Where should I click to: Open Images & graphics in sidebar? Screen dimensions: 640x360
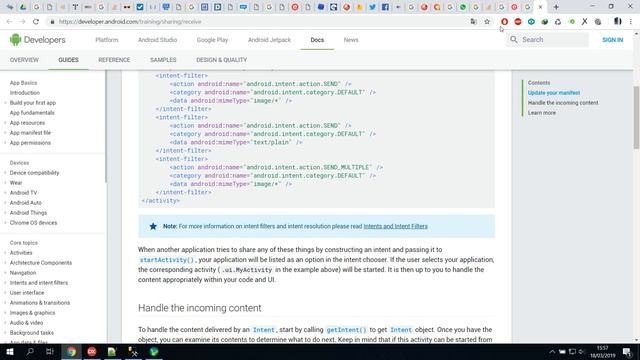32,313
